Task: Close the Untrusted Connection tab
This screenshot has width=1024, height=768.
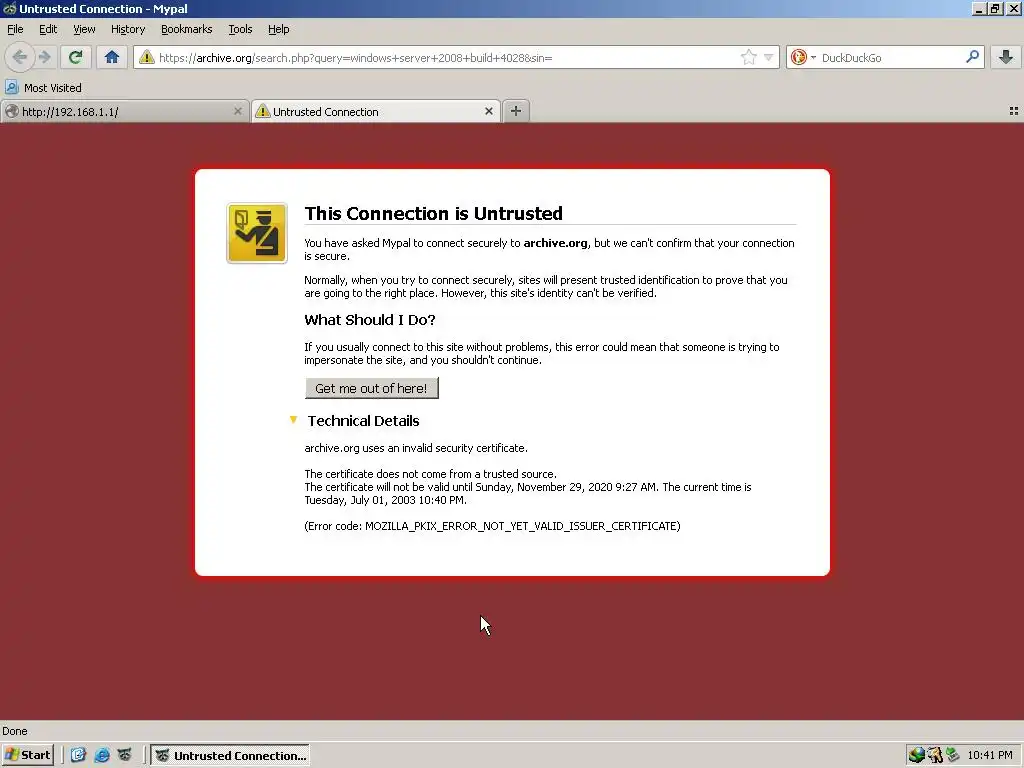Action: pos(488,112)
